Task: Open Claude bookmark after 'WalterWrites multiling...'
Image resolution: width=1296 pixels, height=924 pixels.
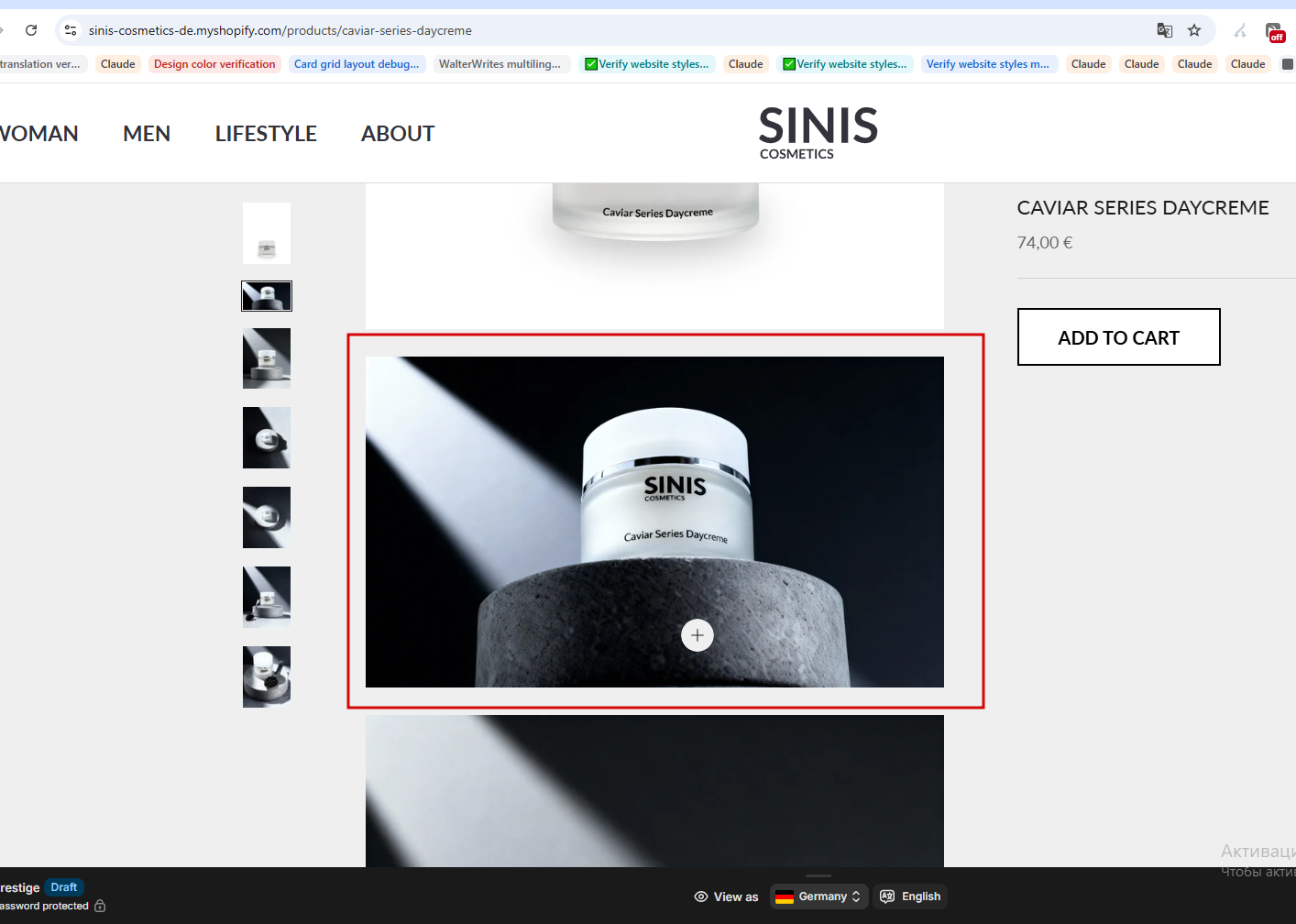Action: 745,64
